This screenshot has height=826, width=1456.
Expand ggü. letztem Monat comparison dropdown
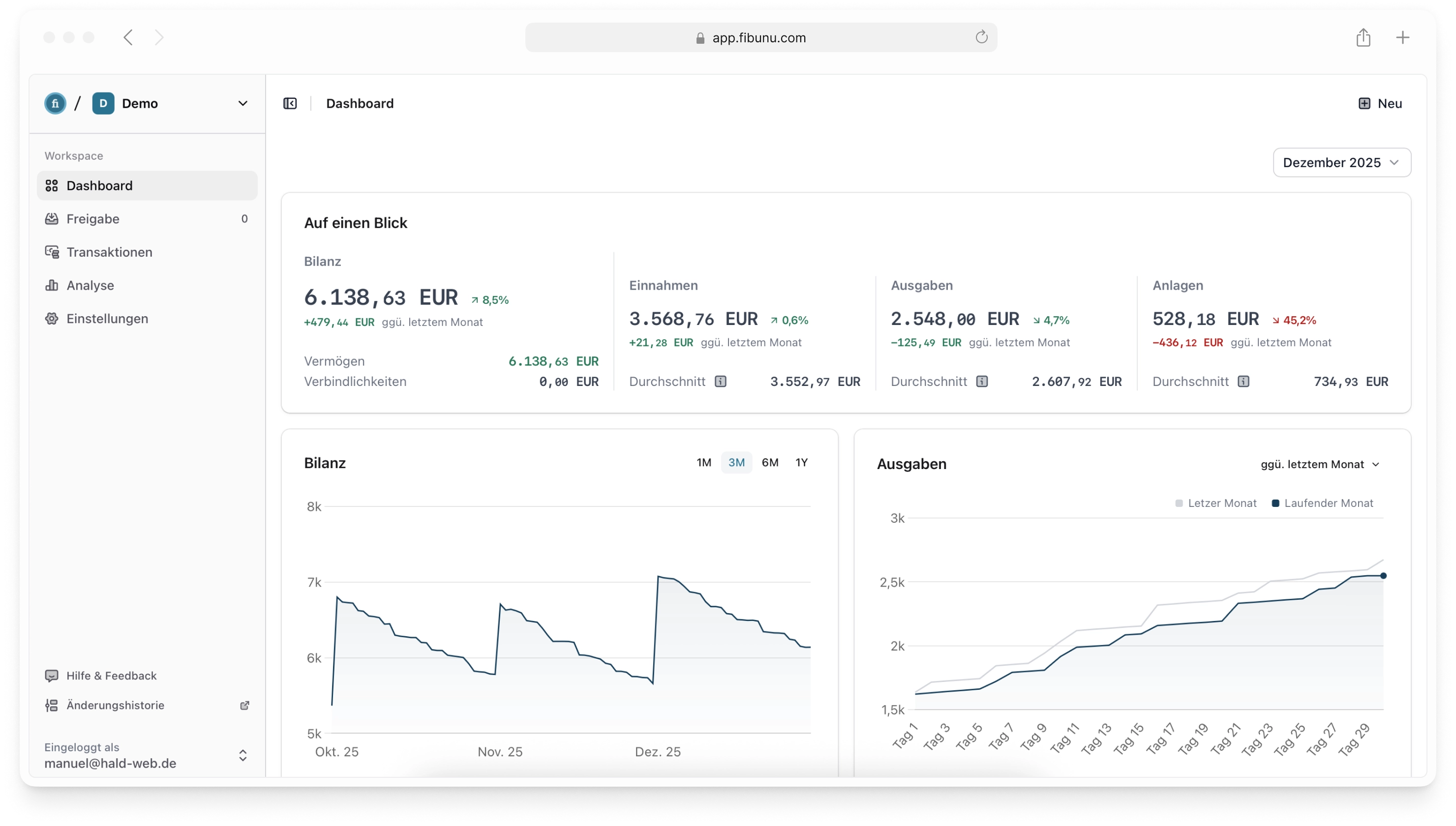click(1320, 464)
